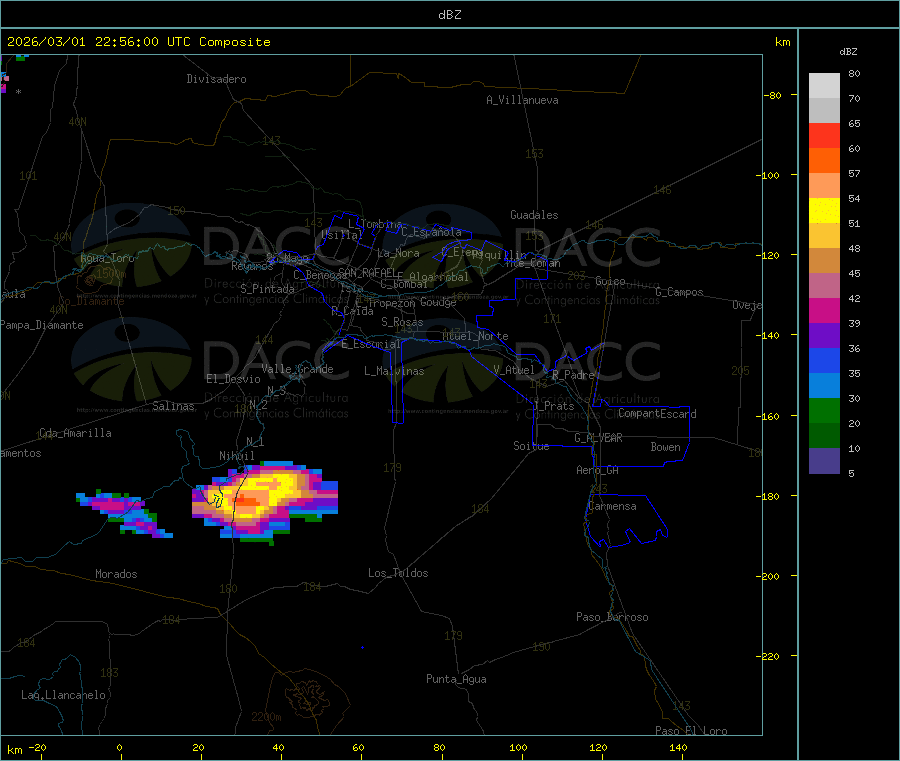Viewport: 900px width, 761px height.
Task: Click the orange-red storm core near Nihuil
Action: click(x=247, y=501)
